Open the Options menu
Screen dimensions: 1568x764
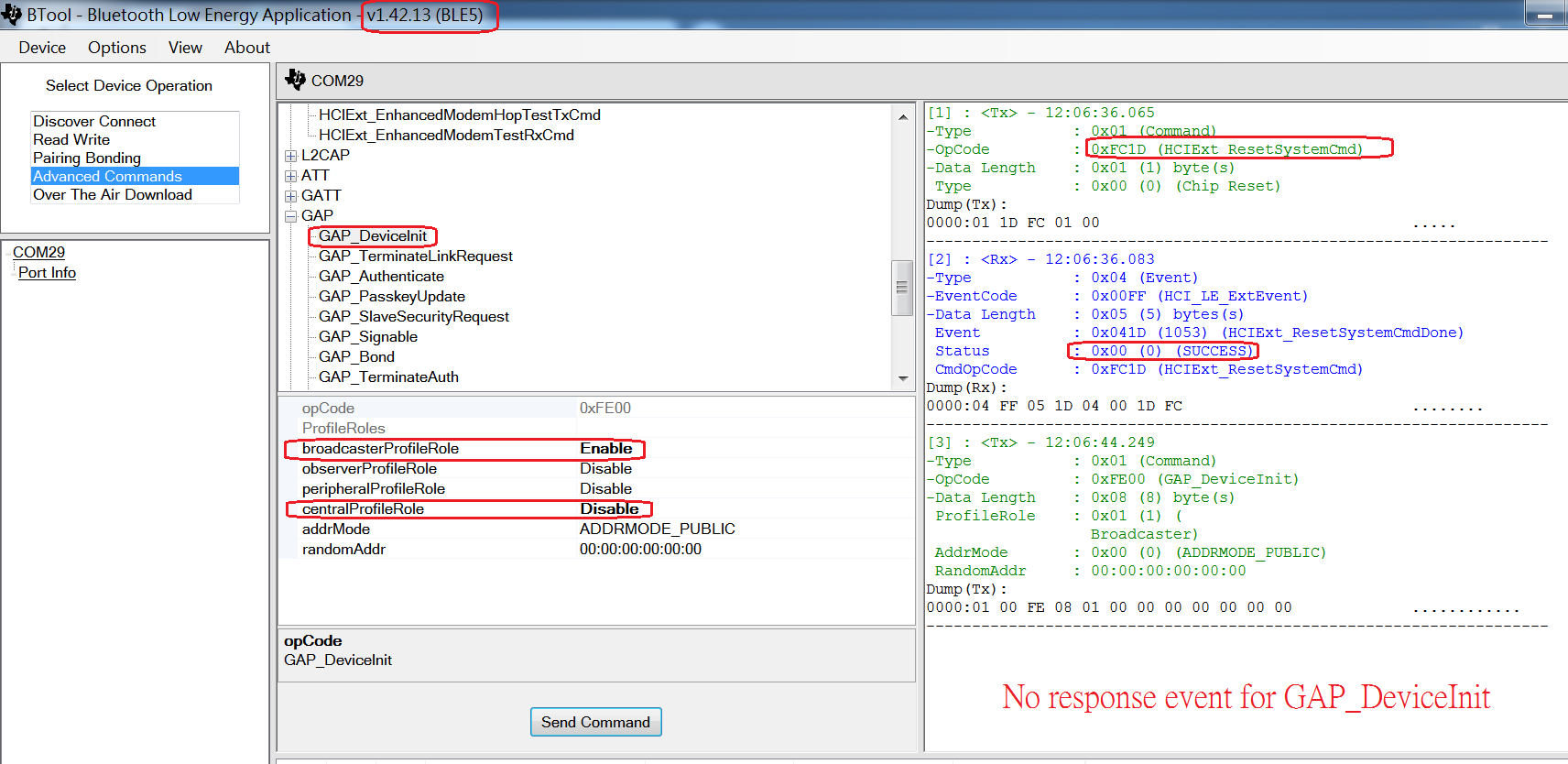tap(117, 48)
